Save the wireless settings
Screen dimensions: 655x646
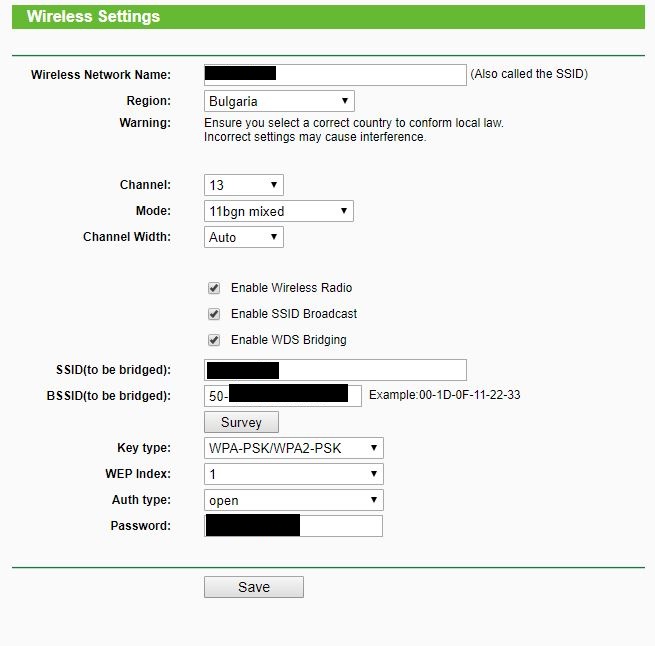(254, 587)
